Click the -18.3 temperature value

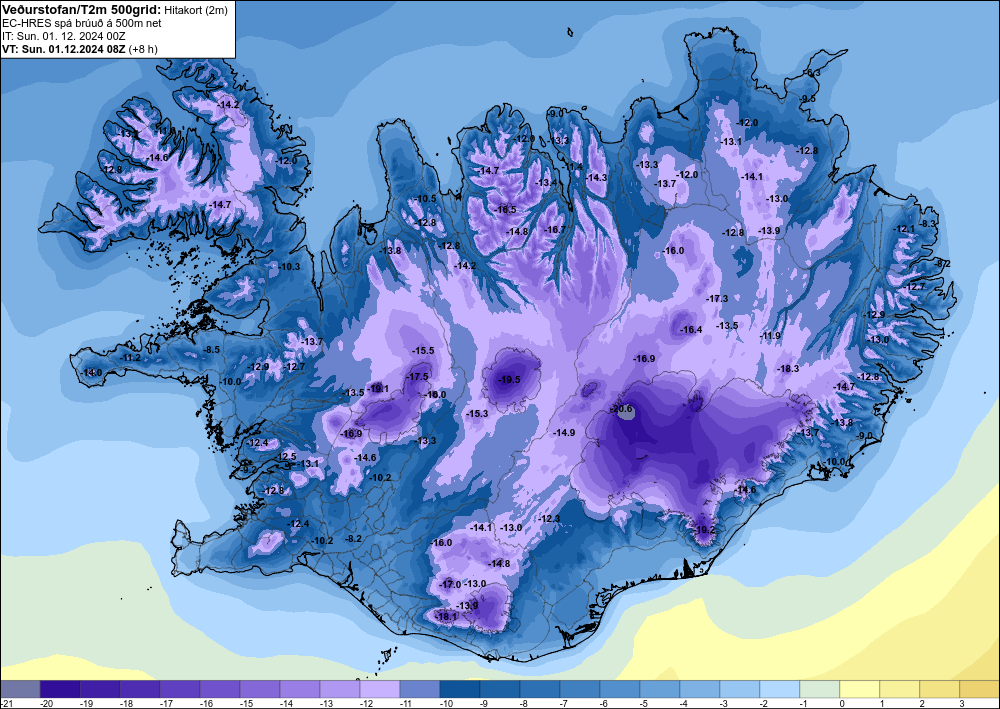click(x=788, y=369)
